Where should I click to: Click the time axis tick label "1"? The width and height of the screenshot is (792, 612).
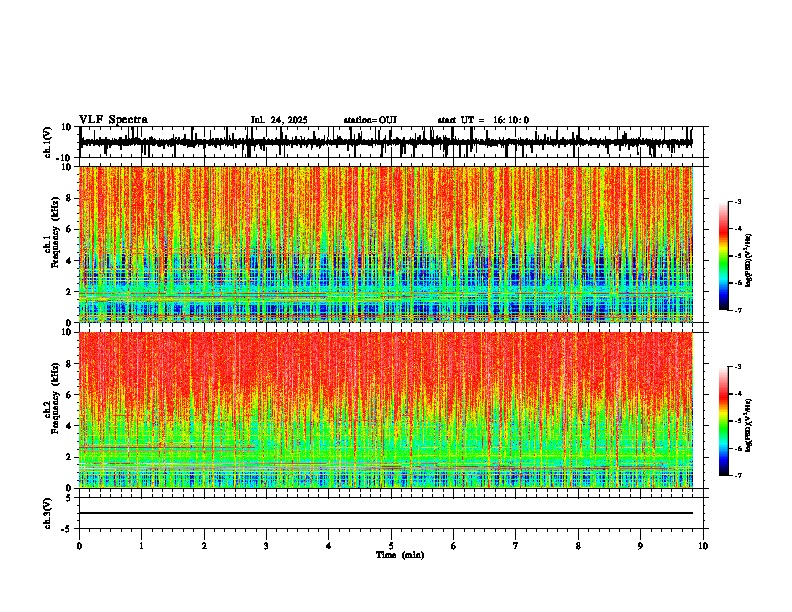pyautogui.click(x=141, y=546)
